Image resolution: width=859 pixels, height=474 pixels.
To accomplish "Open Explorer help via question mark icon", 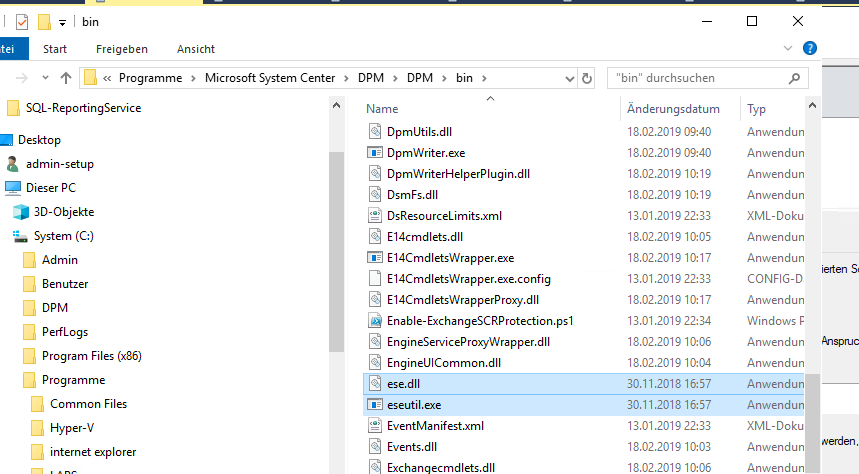I will tap(810, 48).
